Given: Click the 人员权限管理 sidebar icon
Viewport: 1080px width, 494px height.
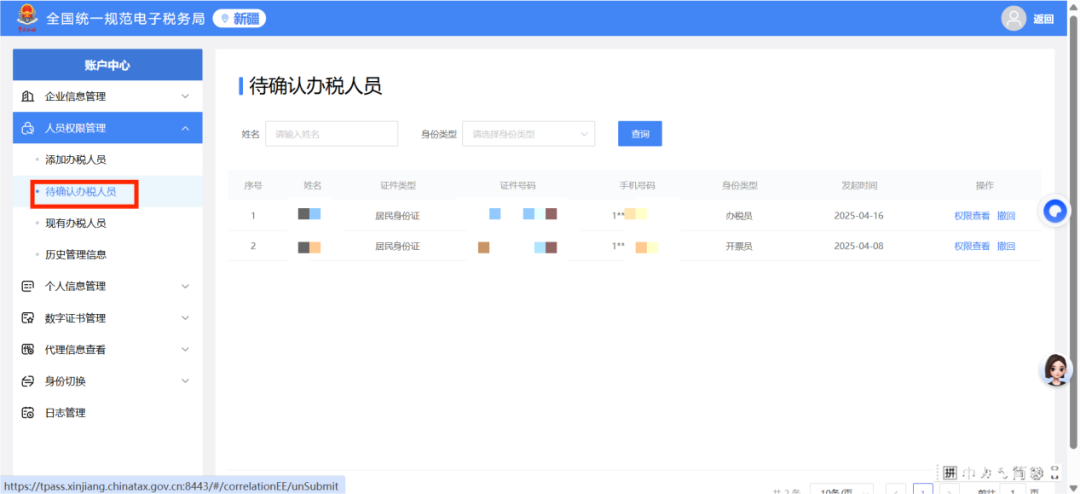Looking at the screenshot, I should (28, 128).
